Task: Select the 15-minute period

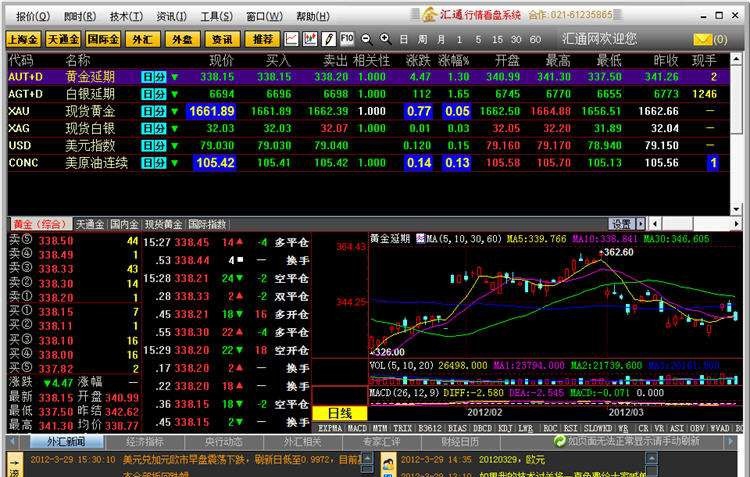Action: pyautogui.click(x=497, y=39)
